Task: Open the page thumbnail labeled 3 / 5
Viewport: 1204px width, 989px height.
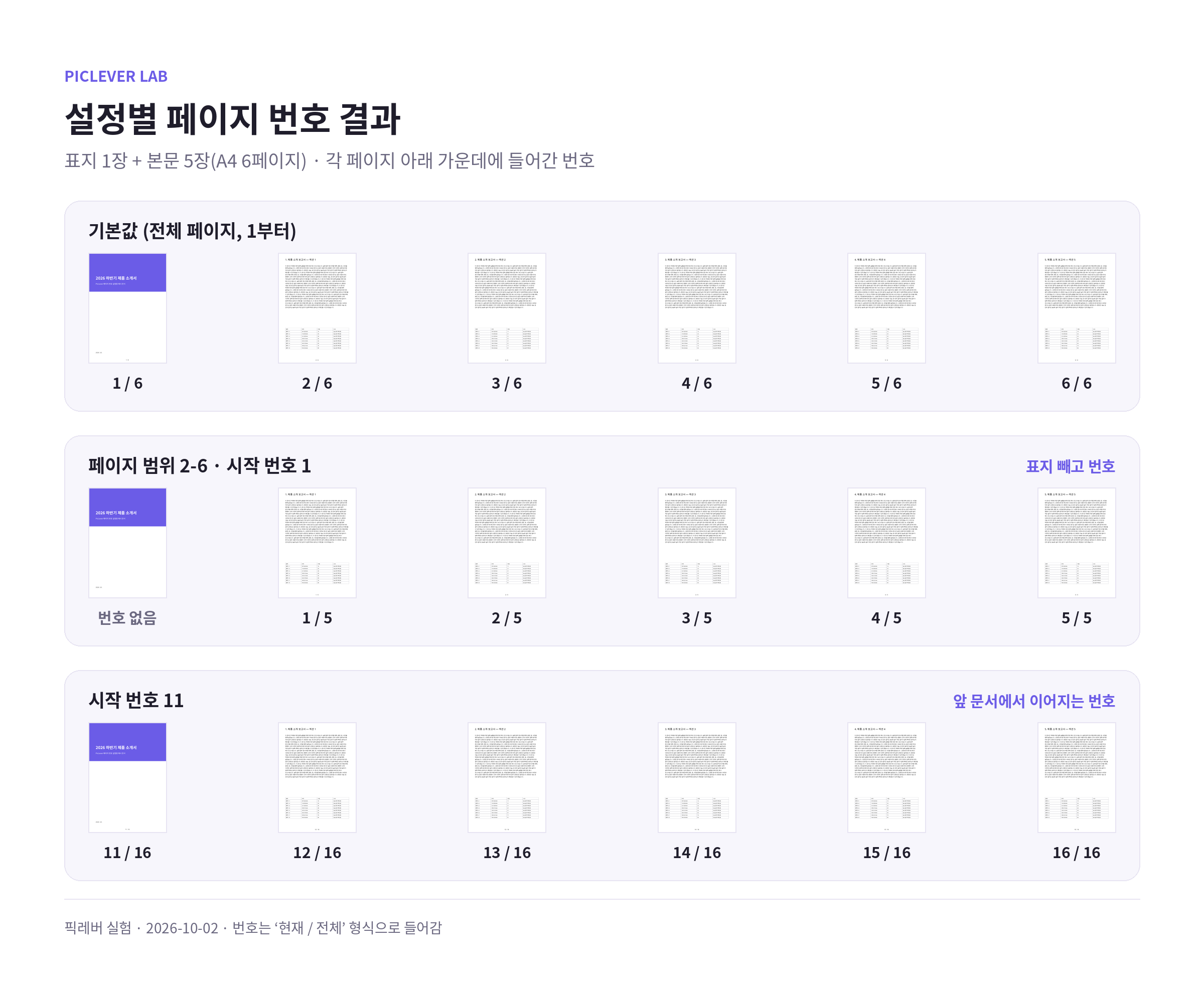Action: (x=697, y=543)
